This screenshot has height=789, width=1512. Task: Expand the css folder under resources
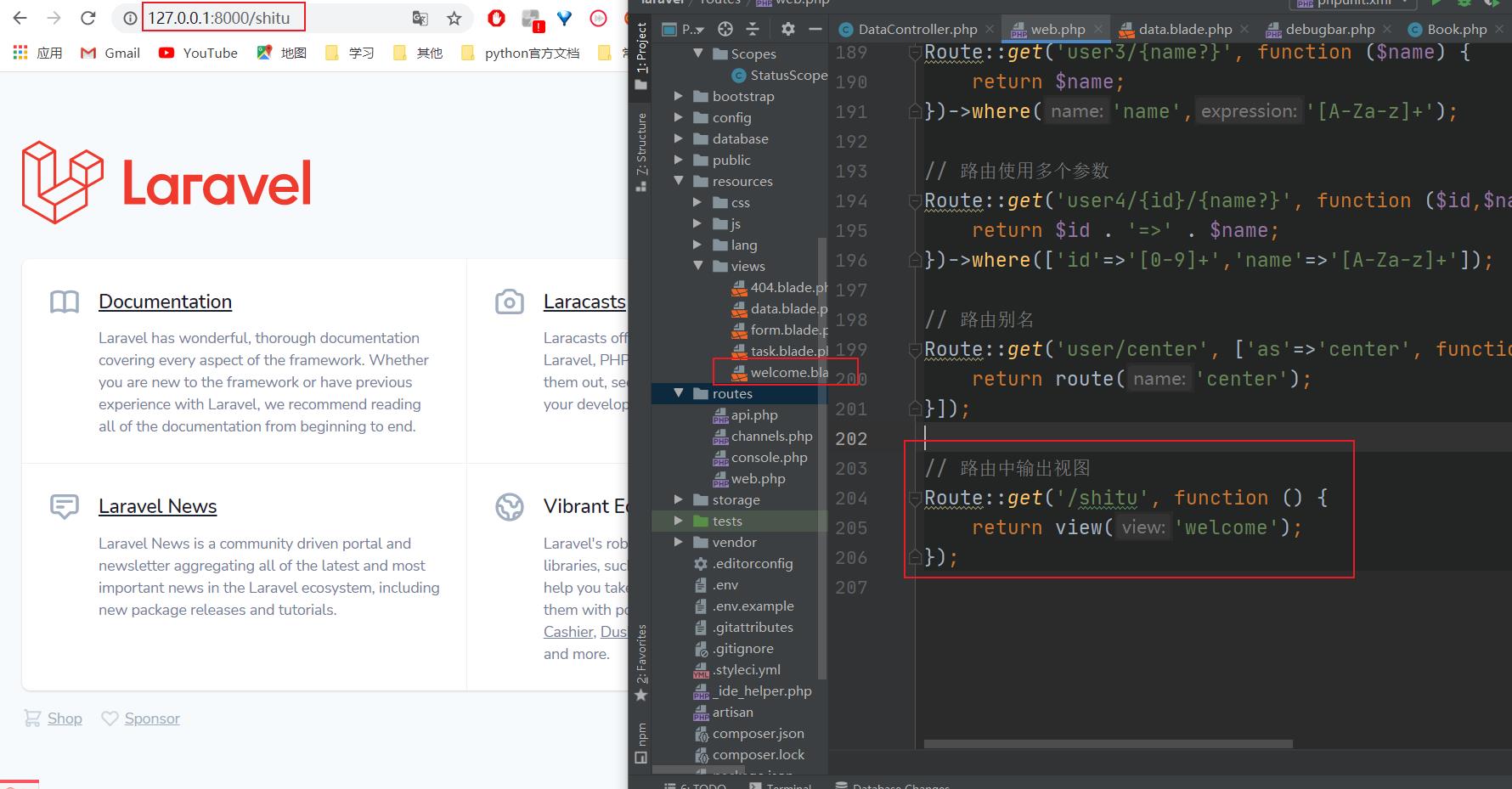pyautogui.click(x=698, y=202)
